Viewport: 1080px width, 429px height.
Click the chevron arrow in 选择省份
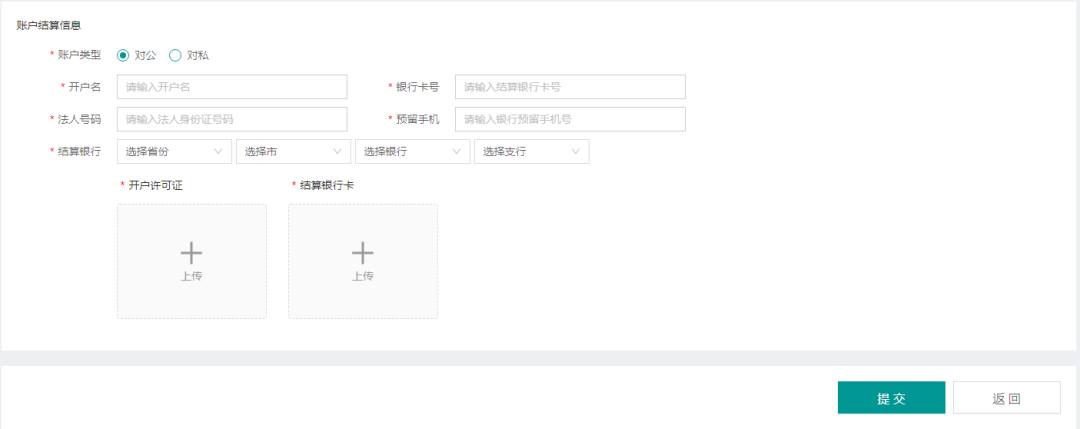[x=218, y=151]
